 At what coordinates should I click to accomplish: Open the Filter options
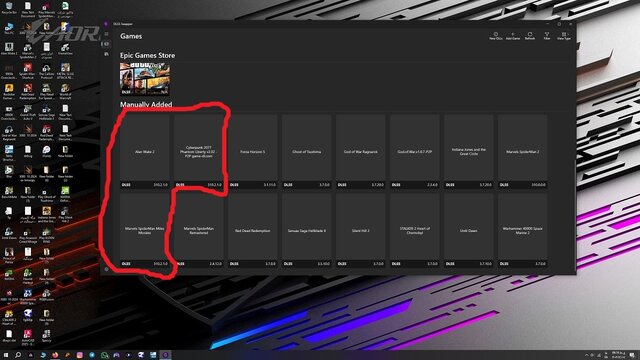[x=547, y=36]
